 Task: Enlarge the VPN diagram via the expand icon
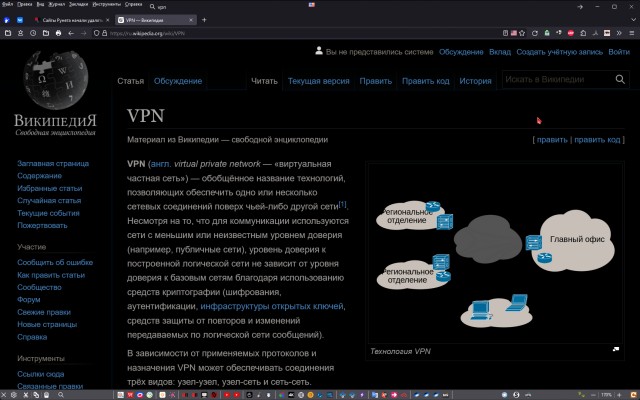pyautogui.click(x=616, y=349)
